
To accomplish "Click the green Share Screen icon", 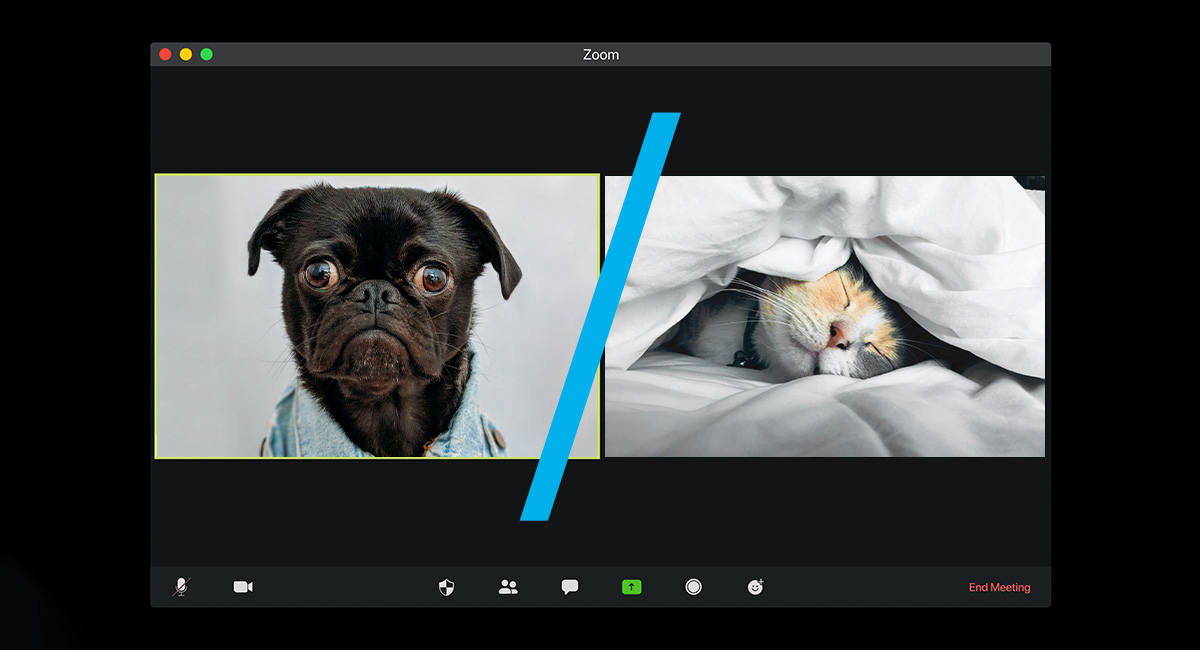I will tap(631, 587).
